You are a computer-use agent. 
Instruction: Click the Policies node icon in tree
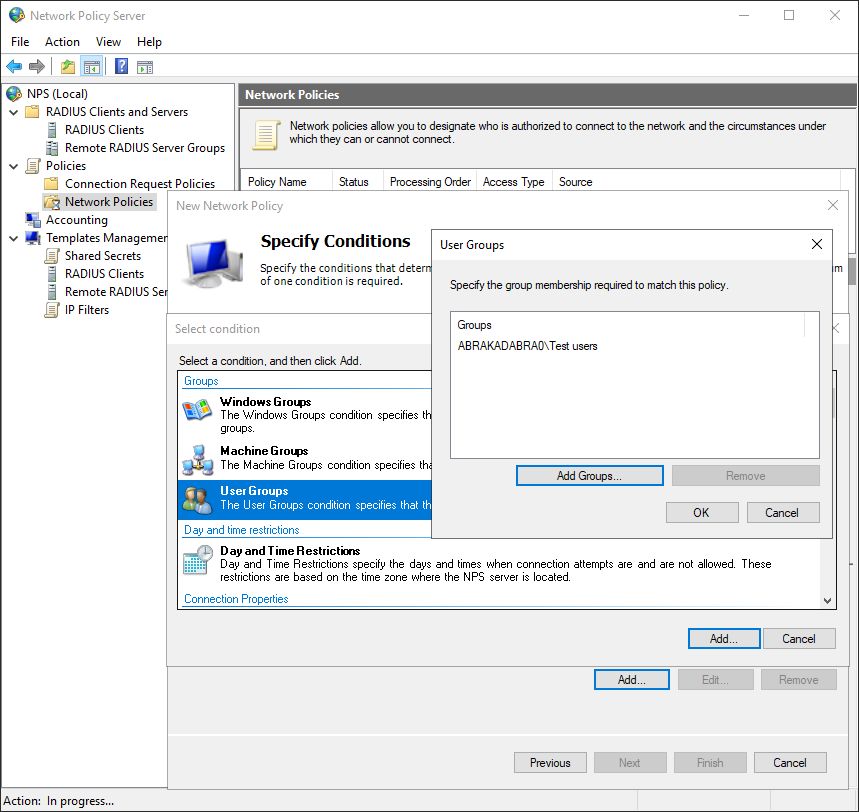click(33, 166)
